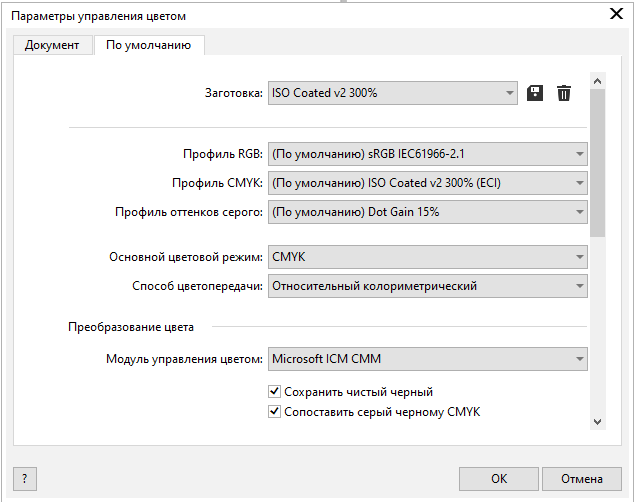
Task: Expand the 'Способ цветопередачи' dropdown
Action: coord(428,286)
